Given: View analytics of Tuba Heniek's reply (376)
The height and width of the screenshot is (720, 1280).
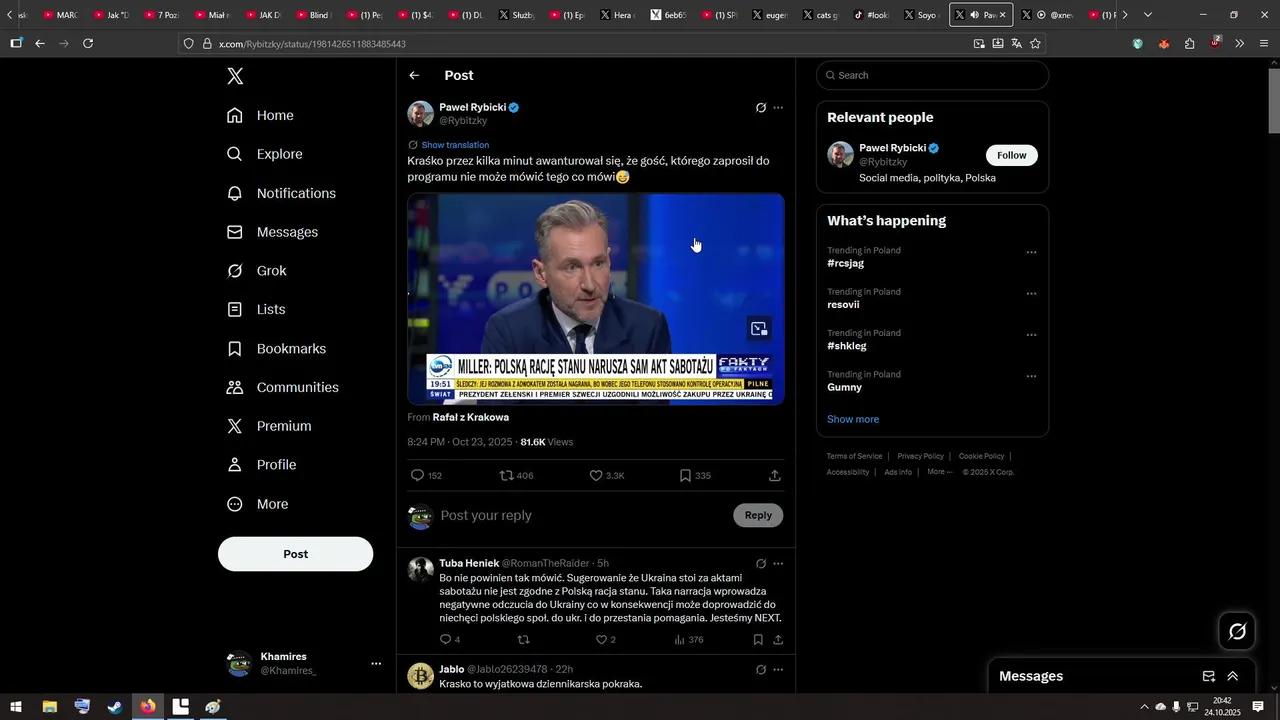Looking at the screenshot, I should pos(689,640).
